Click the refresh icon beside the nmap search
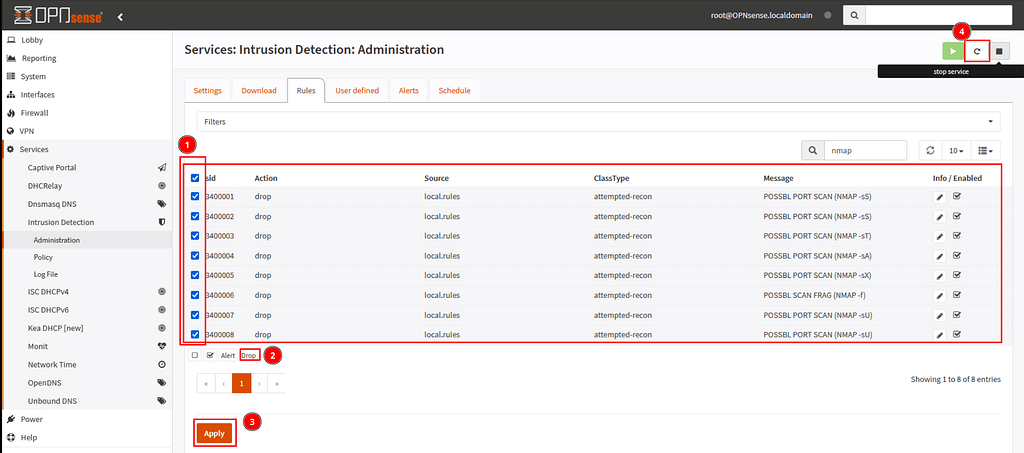 click(930, 150)
